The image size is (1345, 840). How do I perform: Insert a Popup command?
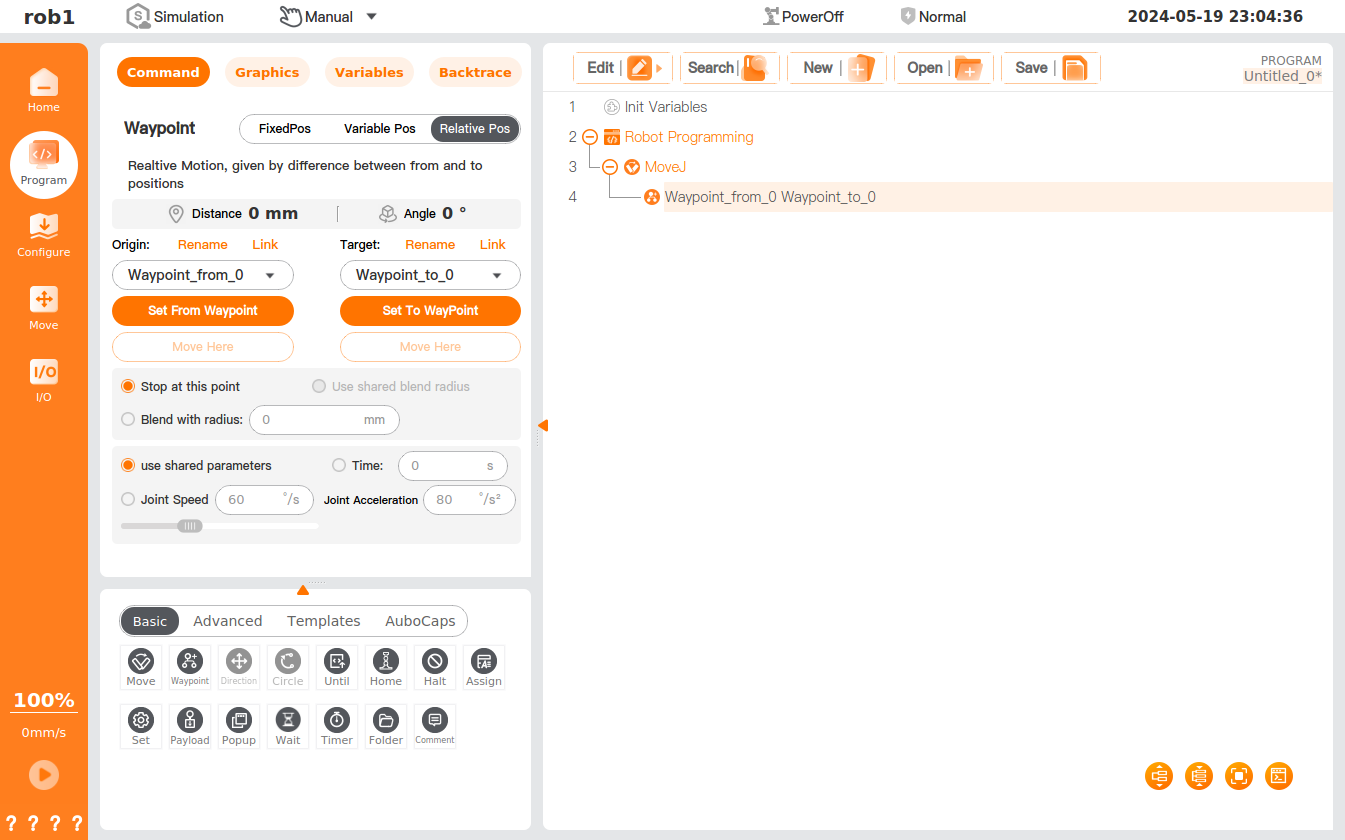(239, 725)
